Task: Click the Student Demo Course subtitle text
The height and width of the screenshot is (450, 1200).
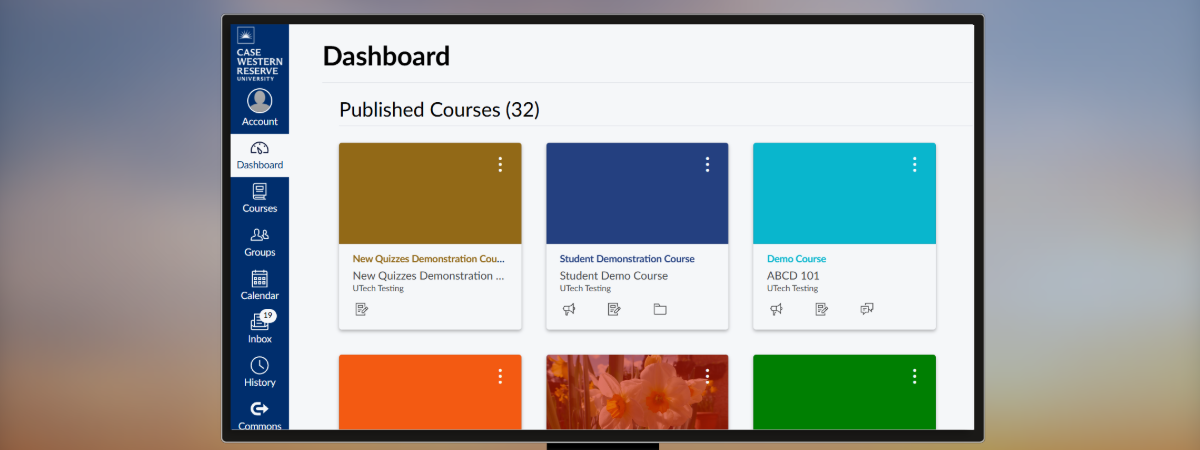Action: coord(614,276)
